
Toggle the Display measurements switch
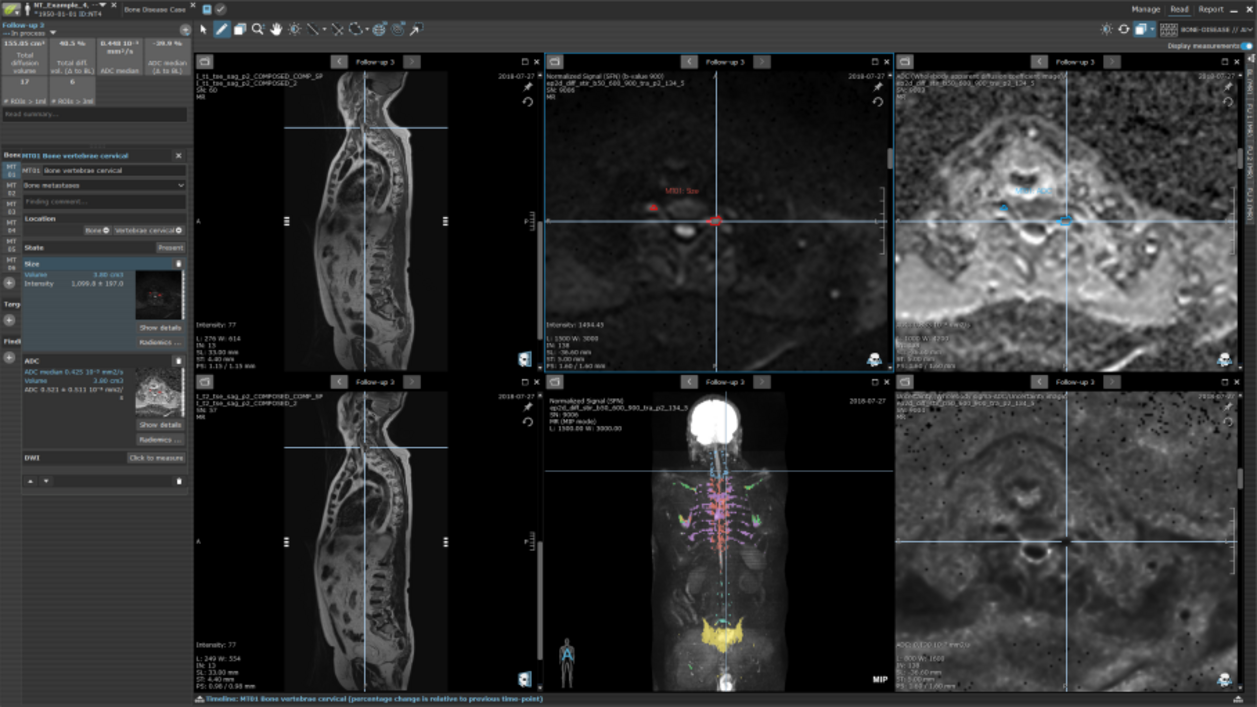pos(1246,46)
